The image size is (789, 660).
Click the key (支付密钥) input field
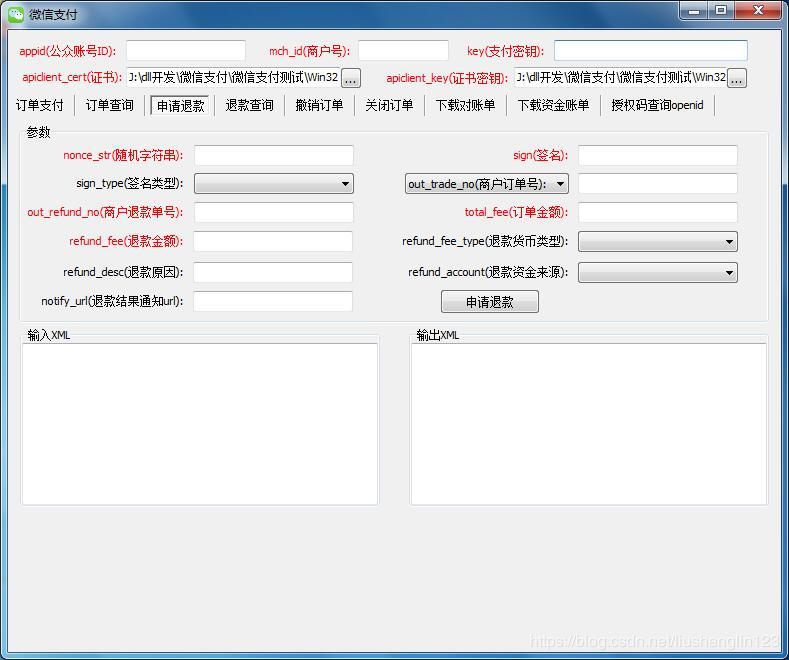click(x=651, y=51)
